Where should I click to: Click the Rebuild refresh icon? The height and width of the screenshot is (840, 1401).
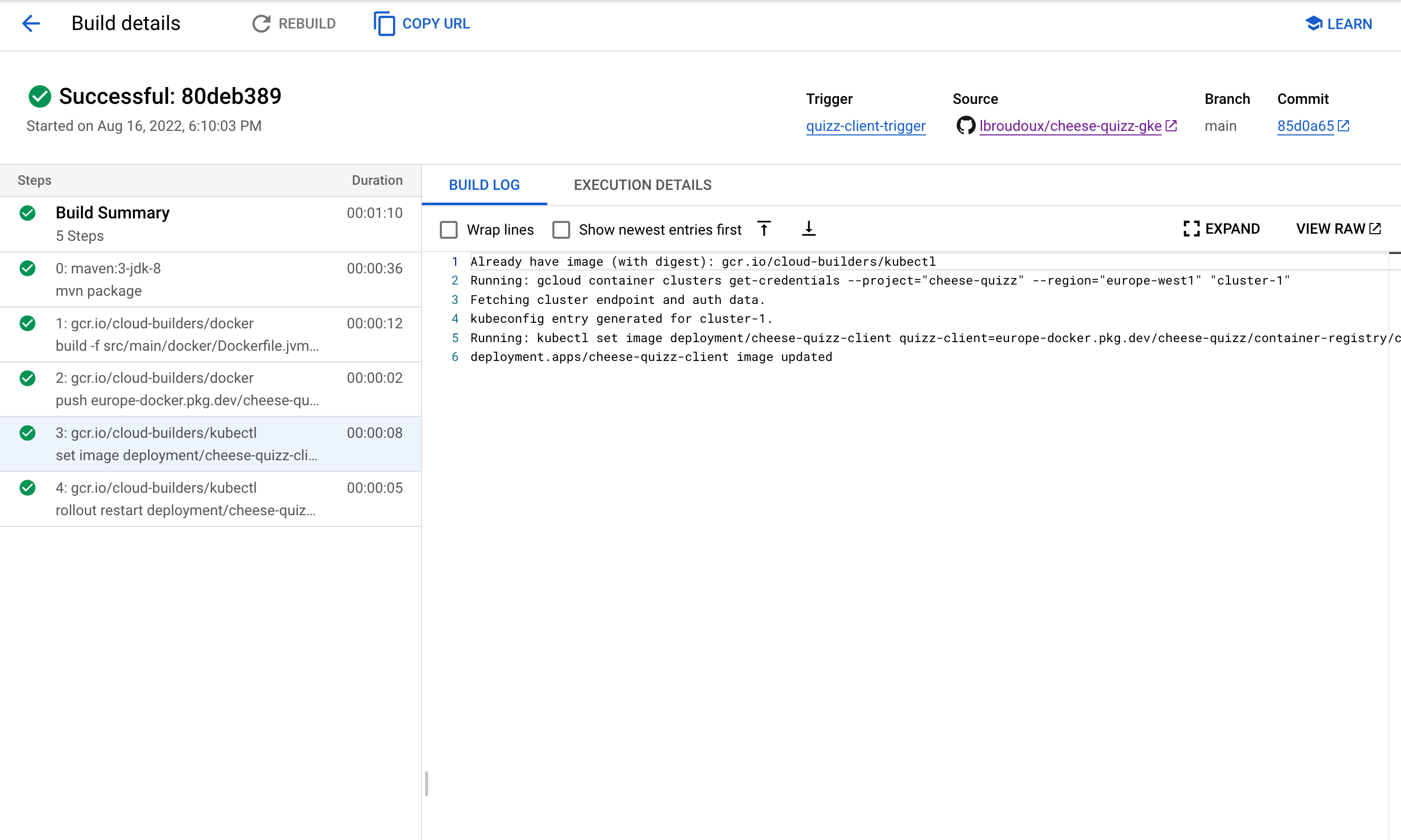[261, 24]
